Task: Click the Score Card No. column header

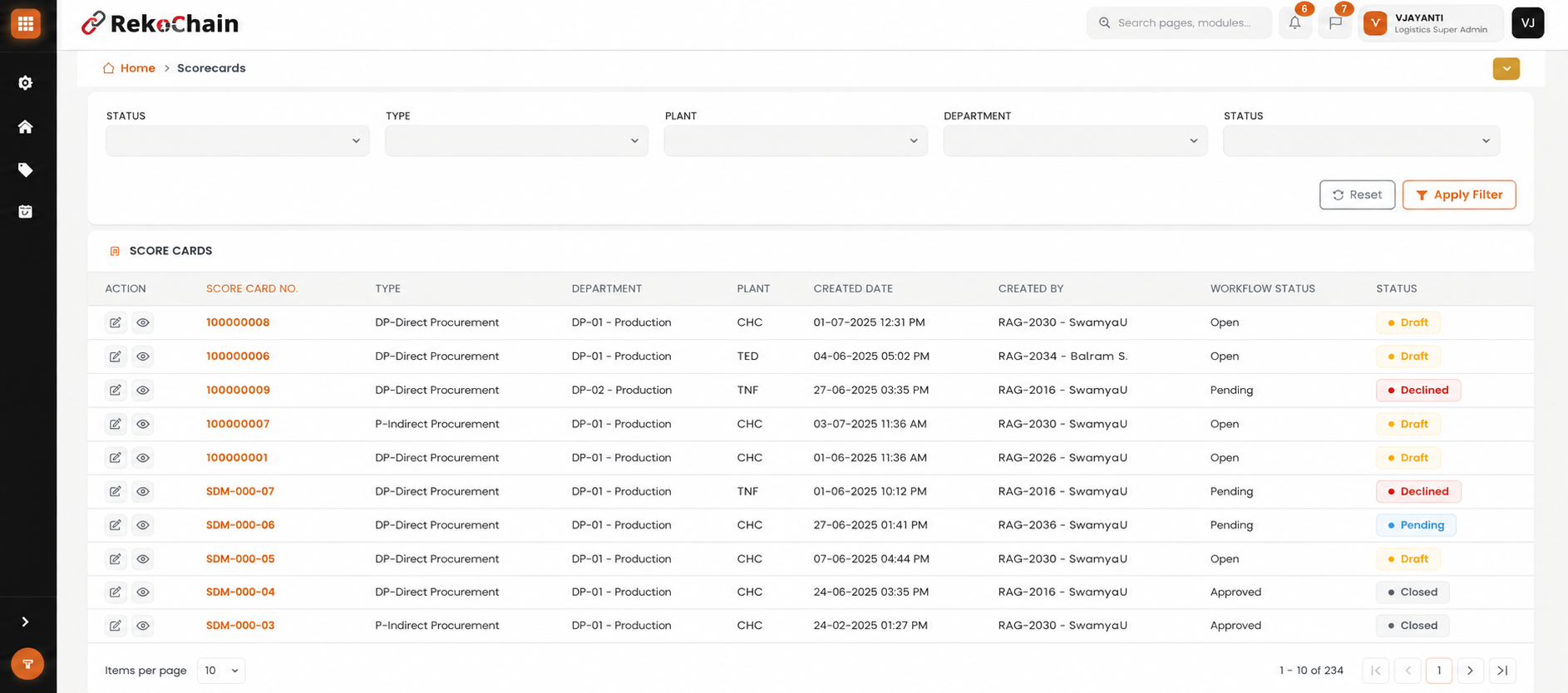Action: point(252,288)
